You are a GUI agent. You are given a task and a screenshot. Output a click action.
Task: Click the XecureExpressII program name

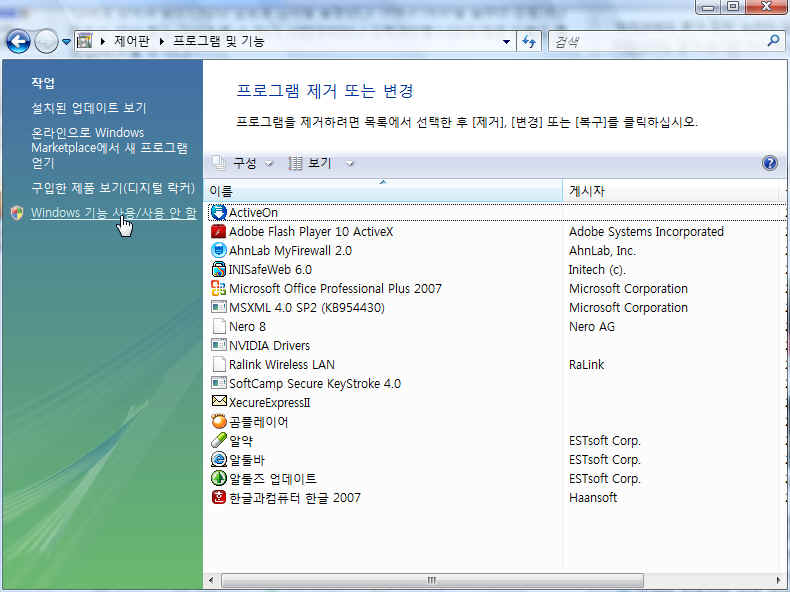tap(270, 403)
